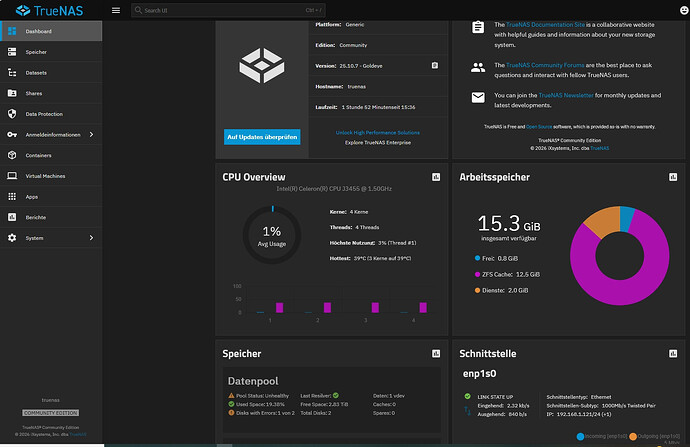The image size is (690, 447).
Task: Click the orange Dienste legend dot
Action: 477,290
